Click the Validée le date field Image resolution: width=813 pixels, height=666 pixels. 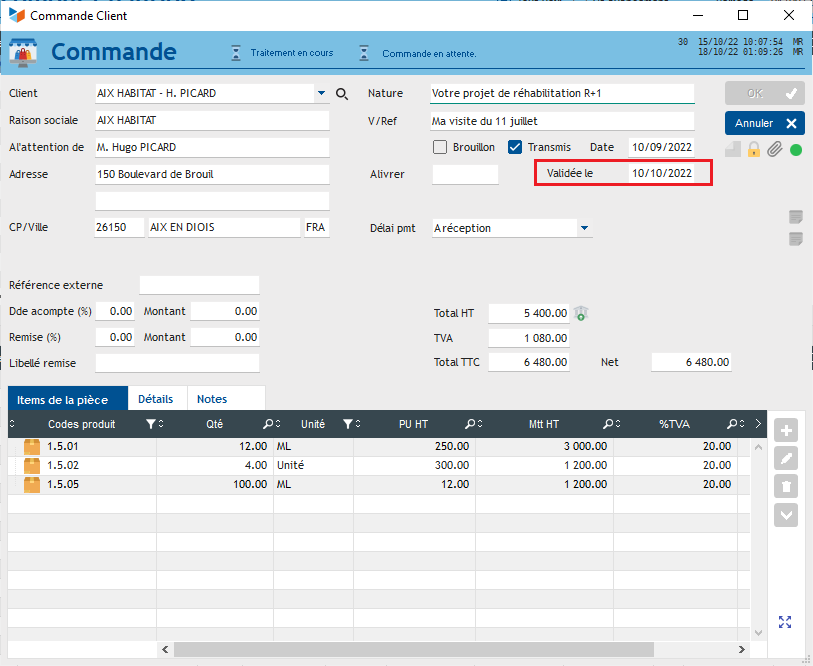tap(661, 173)
